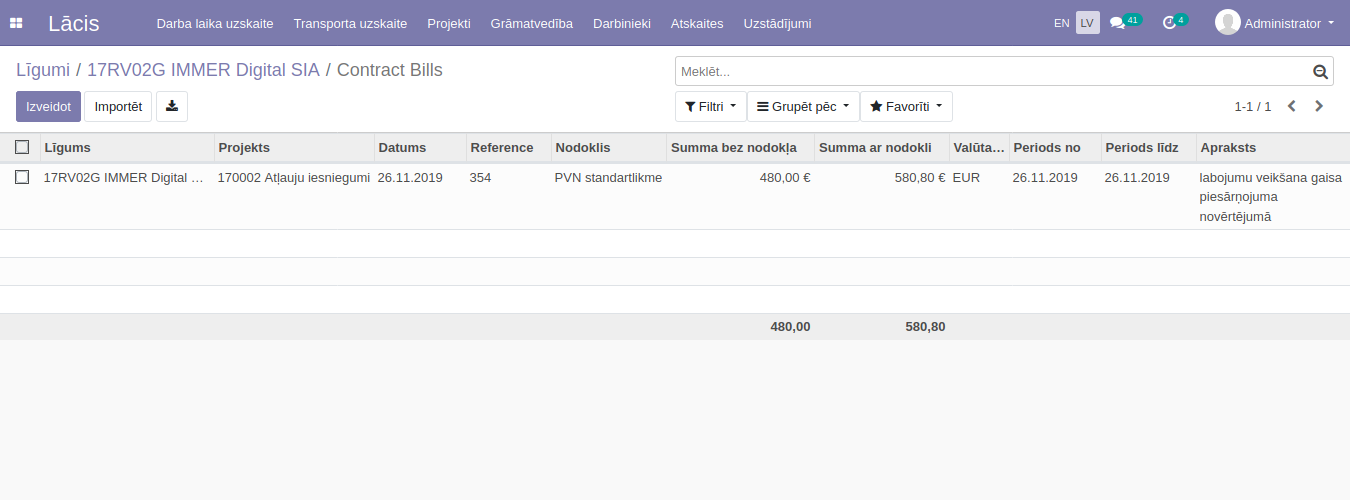Open the Grāmatvedība menu
This screenshot has height=500, width=1350.
tap(531, 23)
